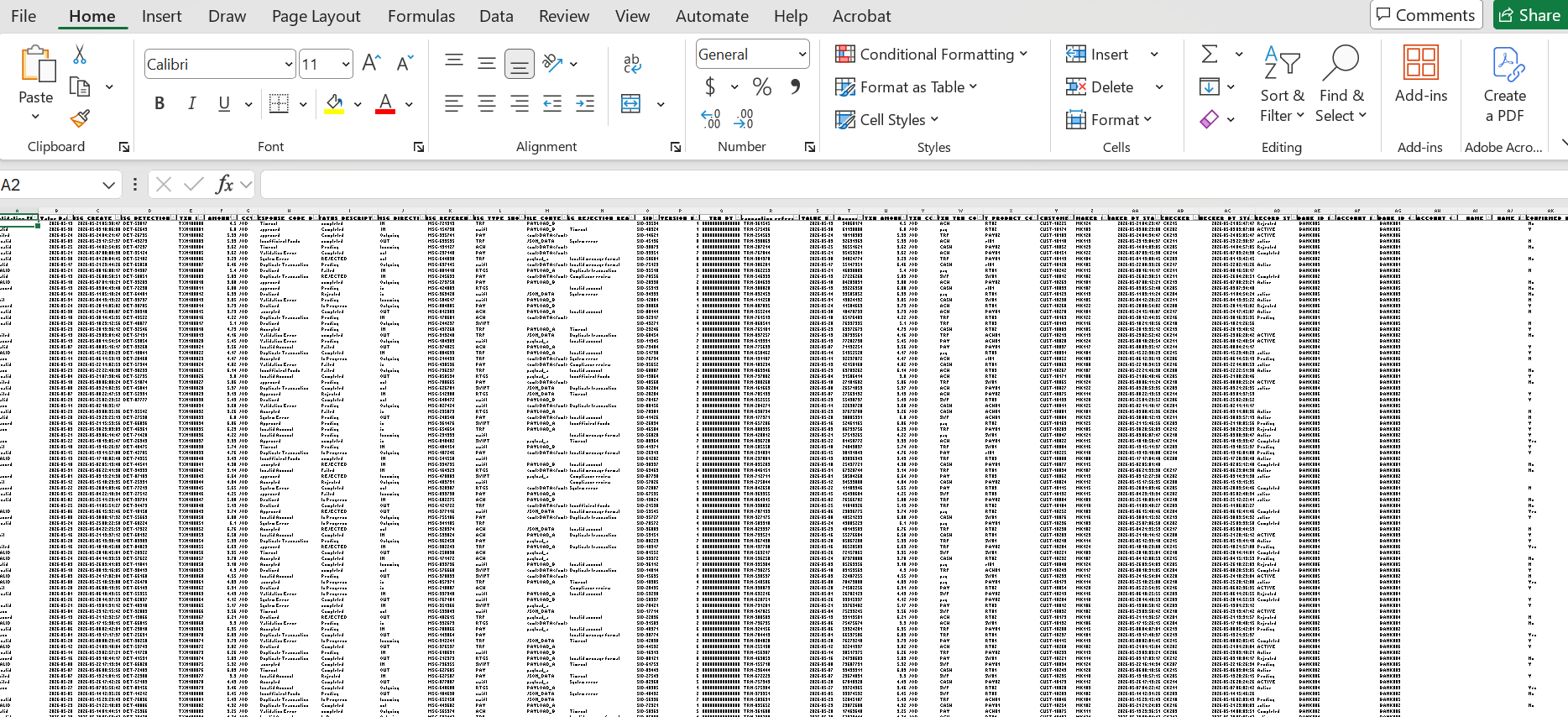1568x717 pixels.
Task: Click the Cut scissors icon
Action: (80, 55)
